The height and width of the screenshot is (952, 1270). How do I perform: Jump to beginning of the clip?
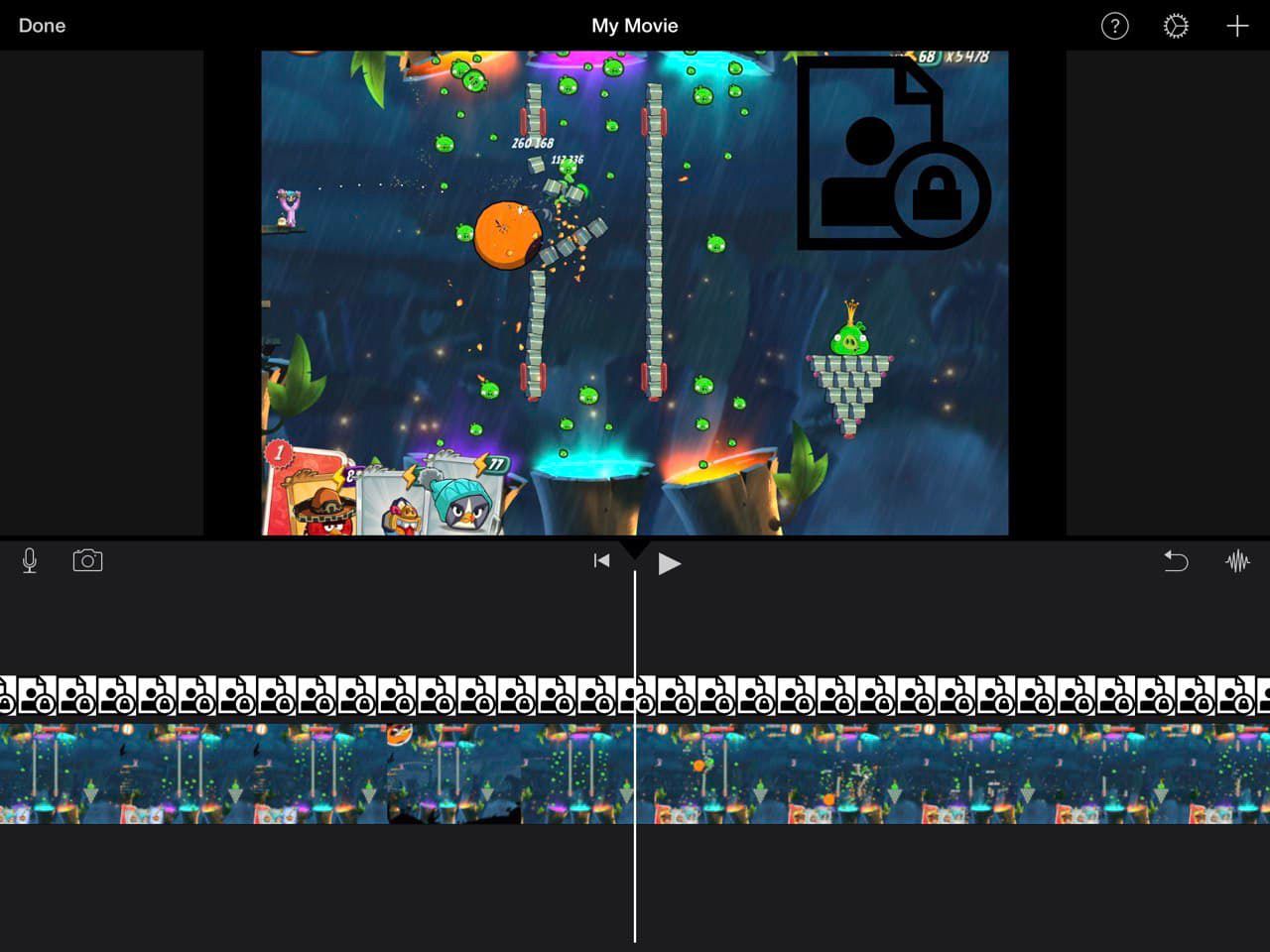click(601, 561)
